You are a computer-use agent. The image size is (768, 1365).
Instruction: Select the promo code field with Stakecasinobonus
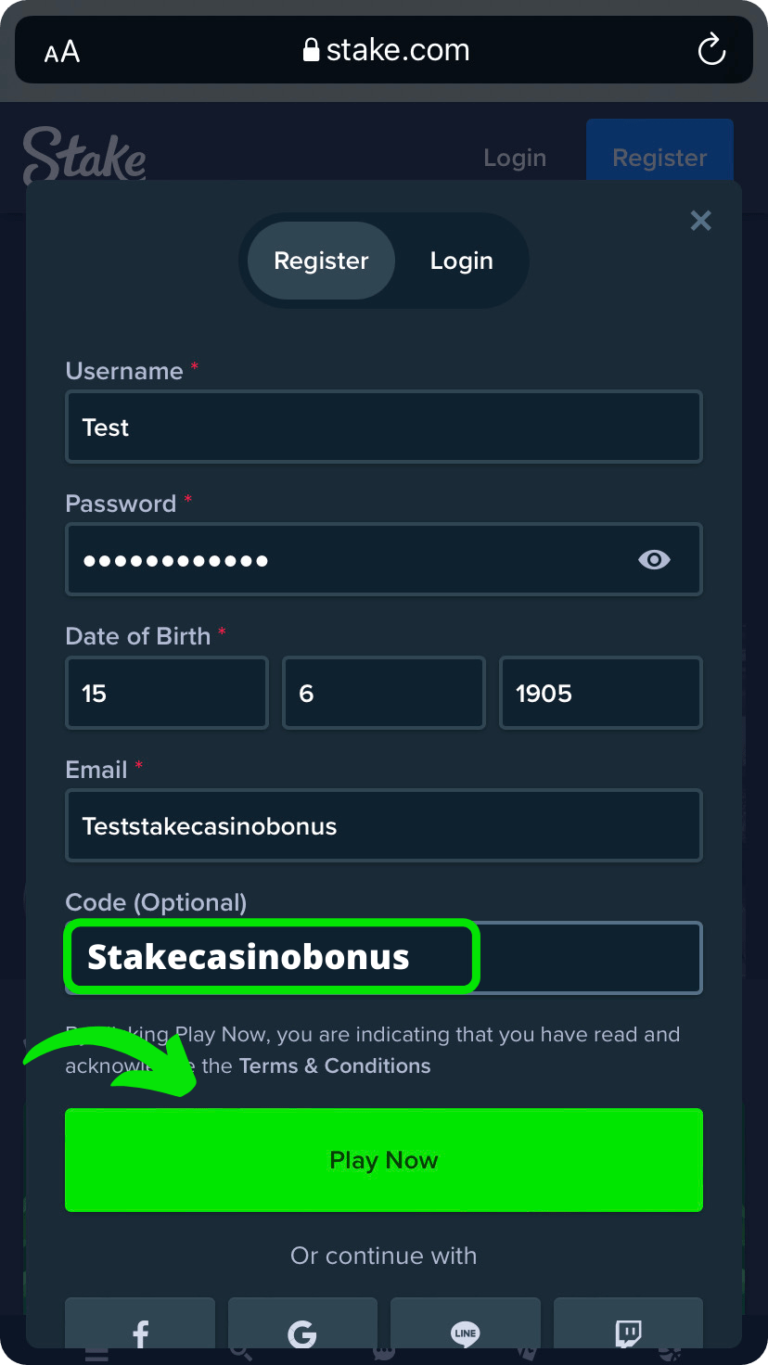point(270,957)
